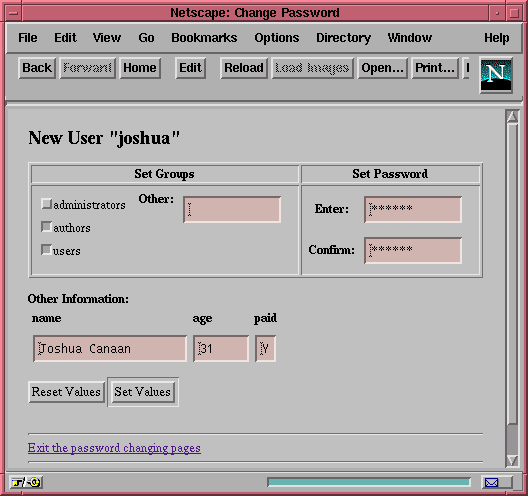Open the Directory menu
The height and width of the screenshot is (496, 528).
click(x=343, y=38)
